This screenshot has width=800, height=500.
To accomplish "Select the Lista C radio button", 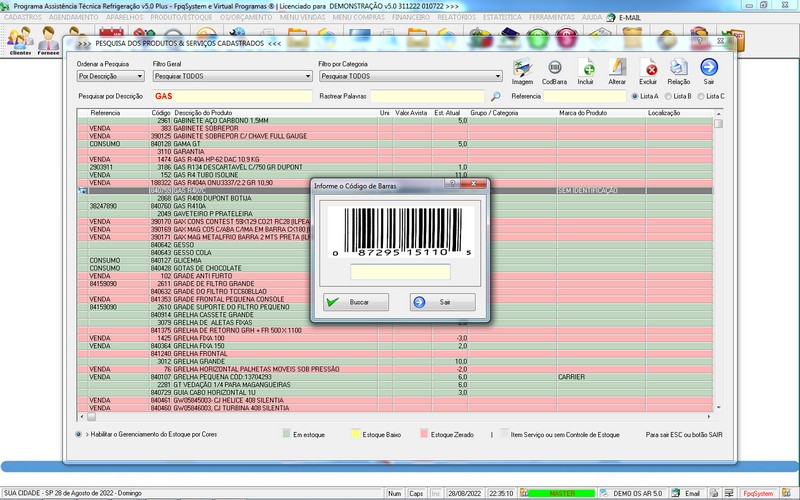I will coord(701,96).
